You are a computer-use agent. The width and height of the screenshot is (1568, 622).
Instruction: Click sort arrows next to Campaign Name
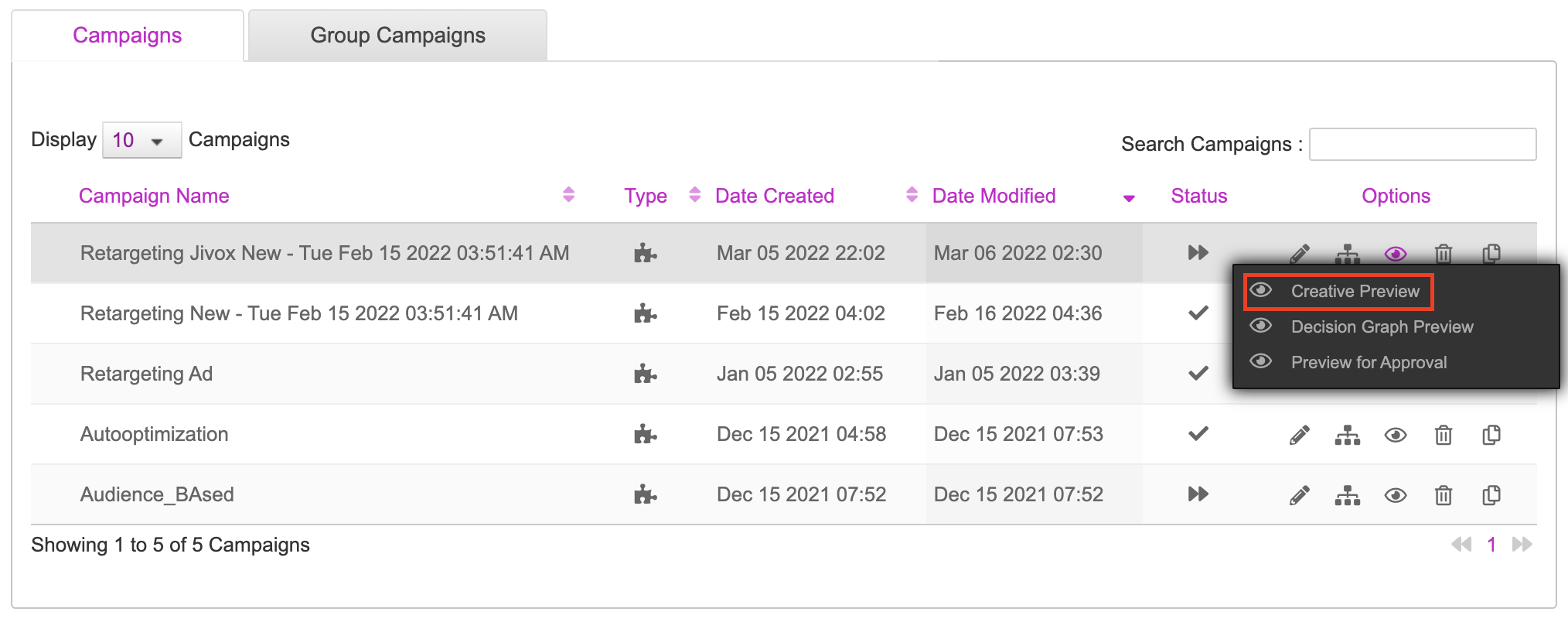click(568, 194)
